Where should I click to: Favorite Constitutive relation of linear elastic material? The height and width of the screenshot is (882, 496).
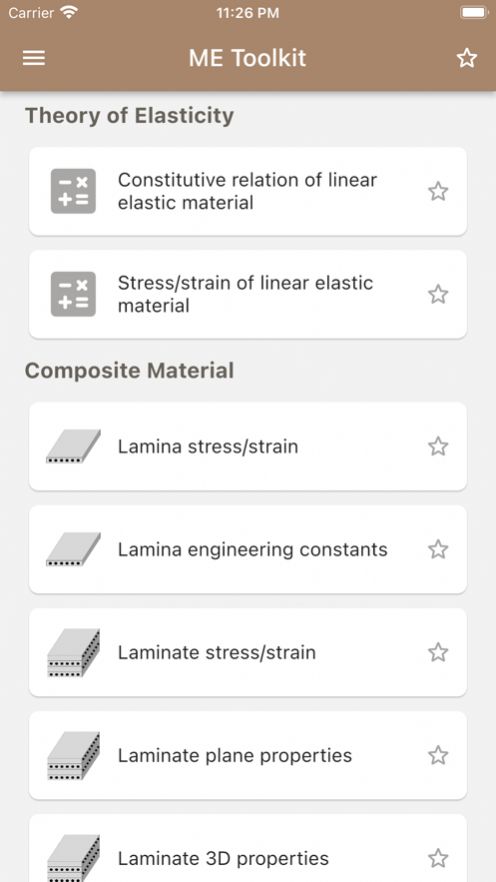[438, 191]
